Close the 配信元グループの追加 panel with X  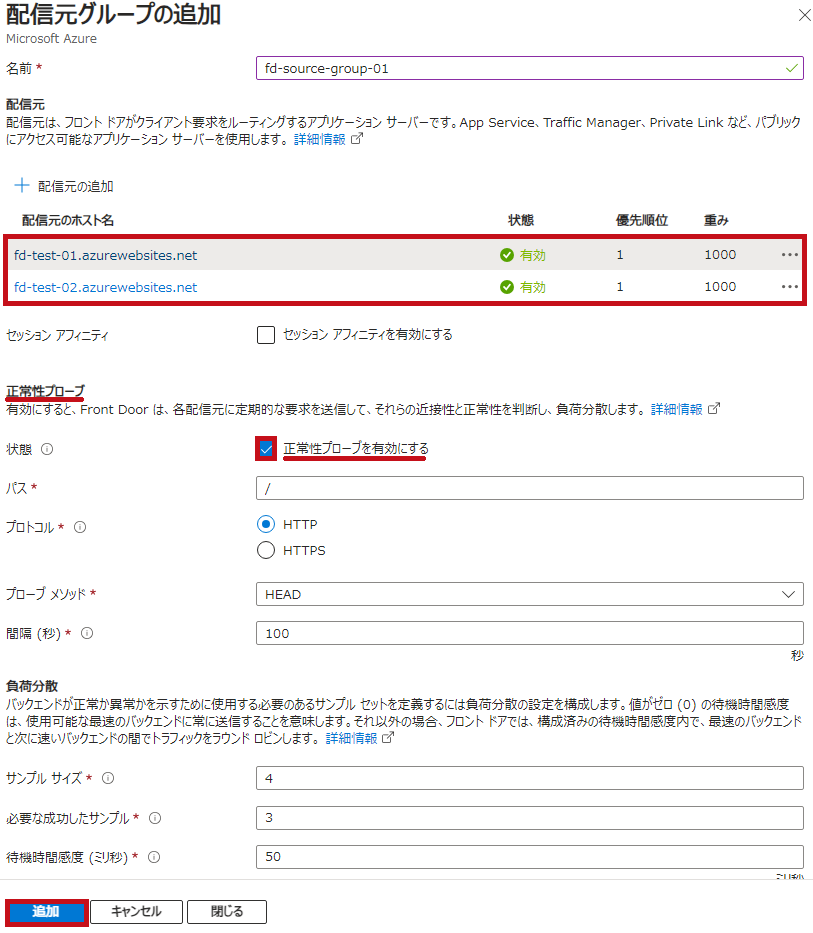805,15
